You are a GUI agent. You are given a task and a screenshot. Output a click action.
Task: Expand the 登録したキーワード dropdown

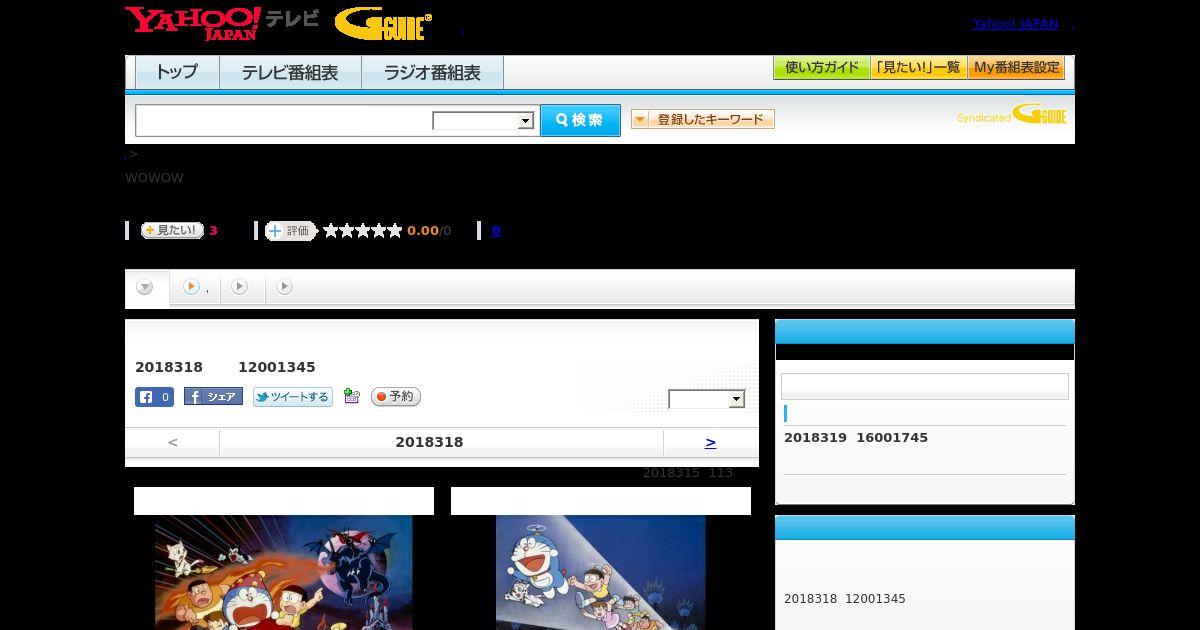click(703, 119)
